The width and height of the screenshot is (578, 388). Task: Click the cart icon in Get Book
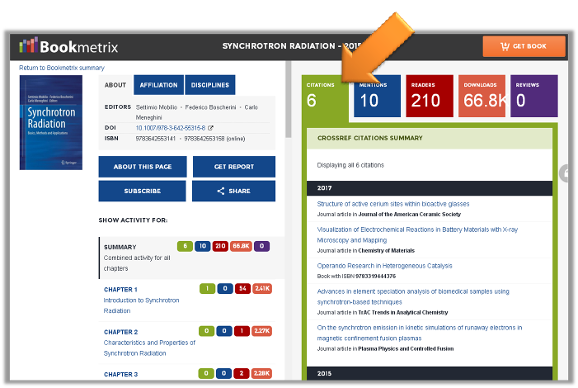505,46
